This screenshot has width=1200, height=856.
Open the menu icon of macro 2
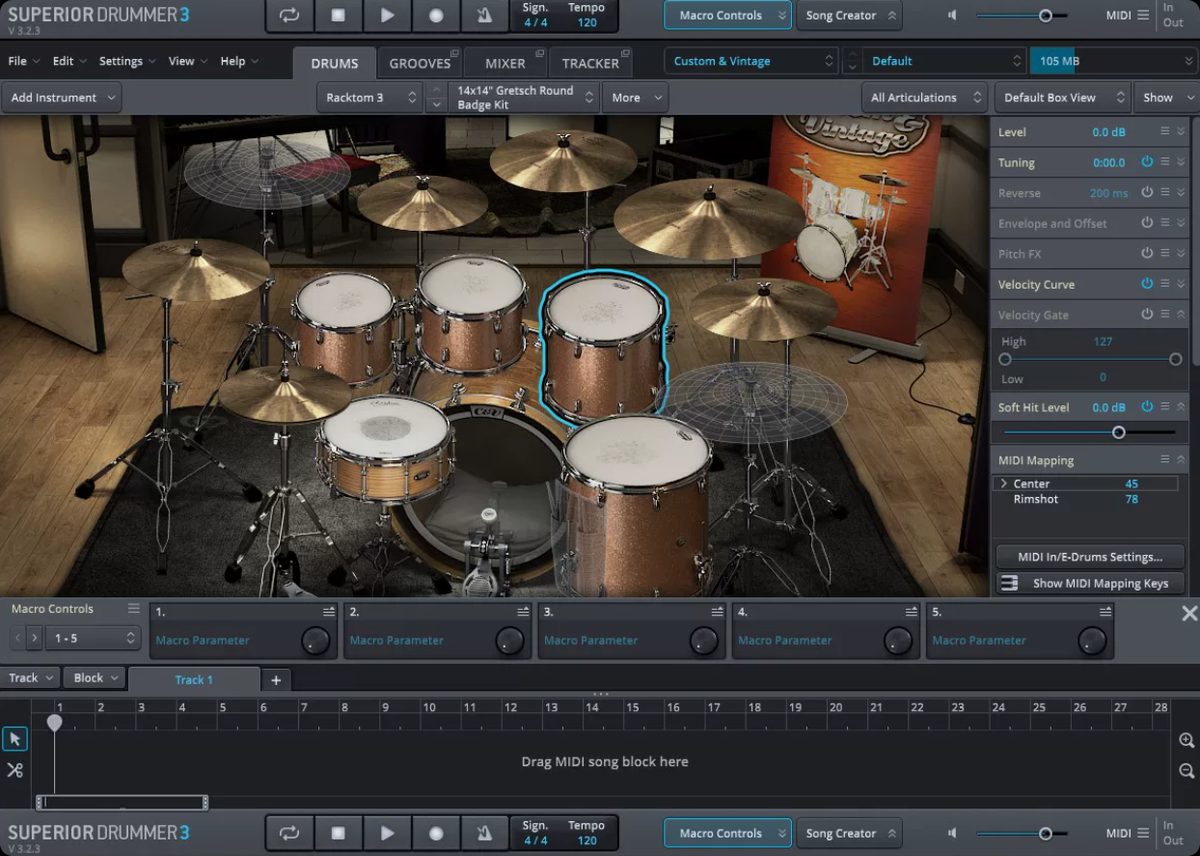pyautogui.click(x=522, y=612)
